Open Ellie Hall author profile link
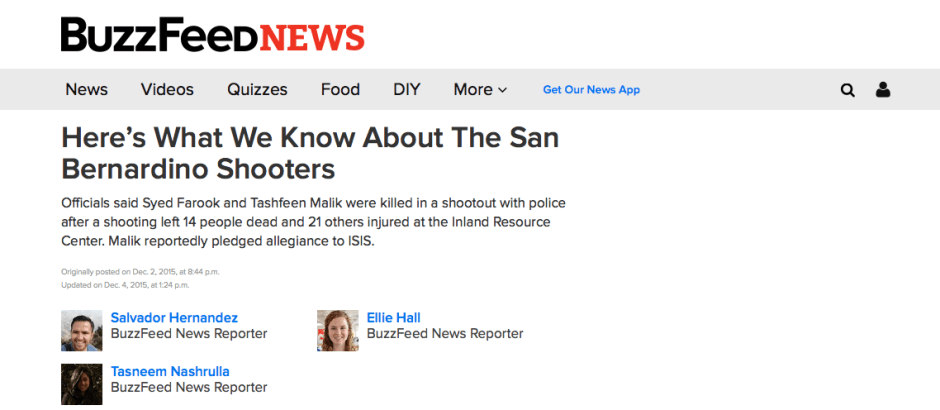This screenshot has width=940, height=410. [x=394, y=318]
